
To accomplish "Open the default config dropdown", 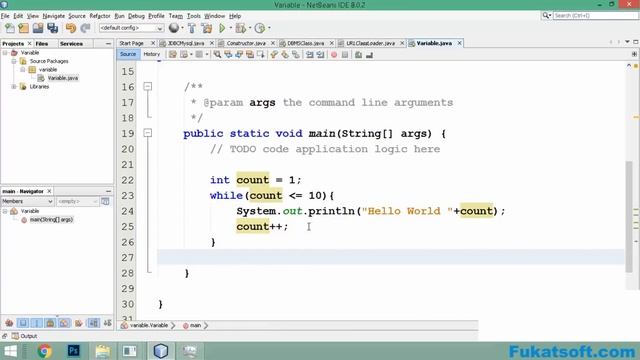I will [131, 28].
